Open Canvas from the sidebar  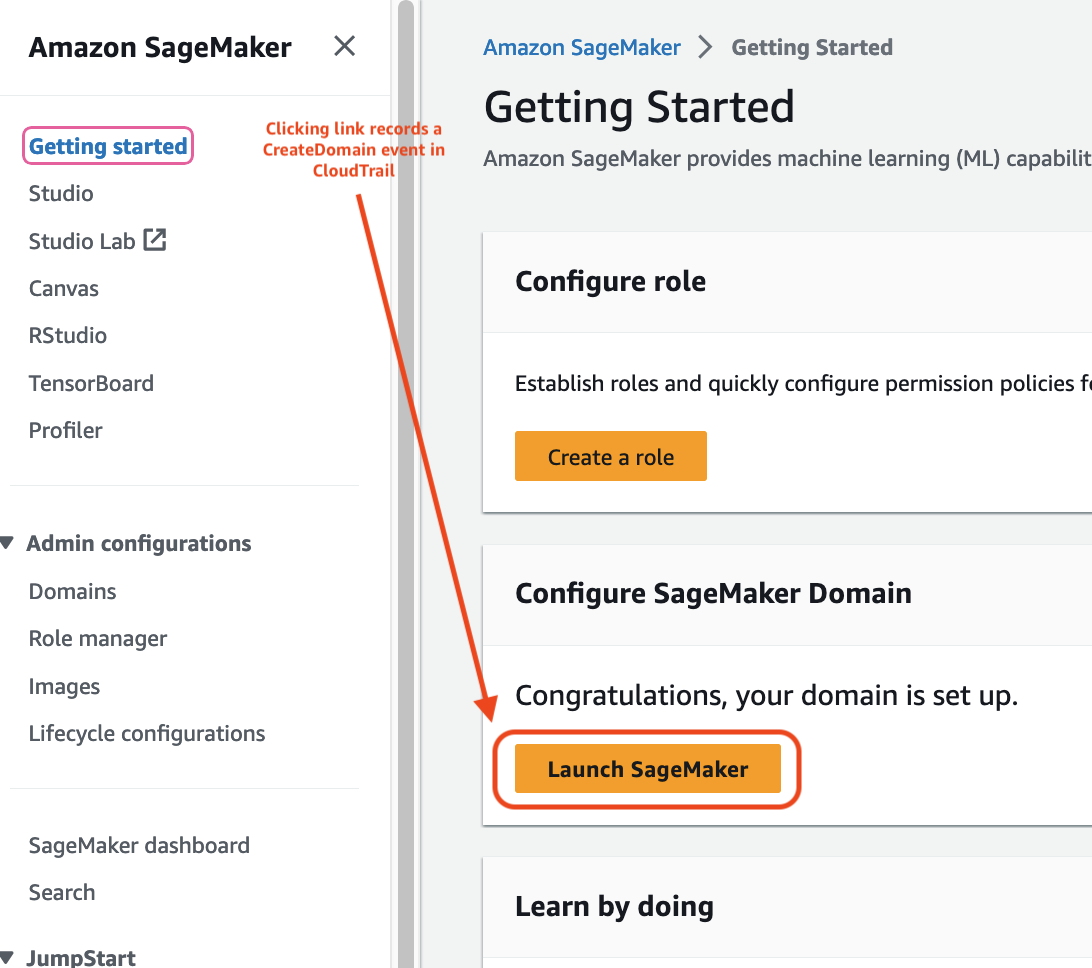pyautogui.click(x=63, y=288)
